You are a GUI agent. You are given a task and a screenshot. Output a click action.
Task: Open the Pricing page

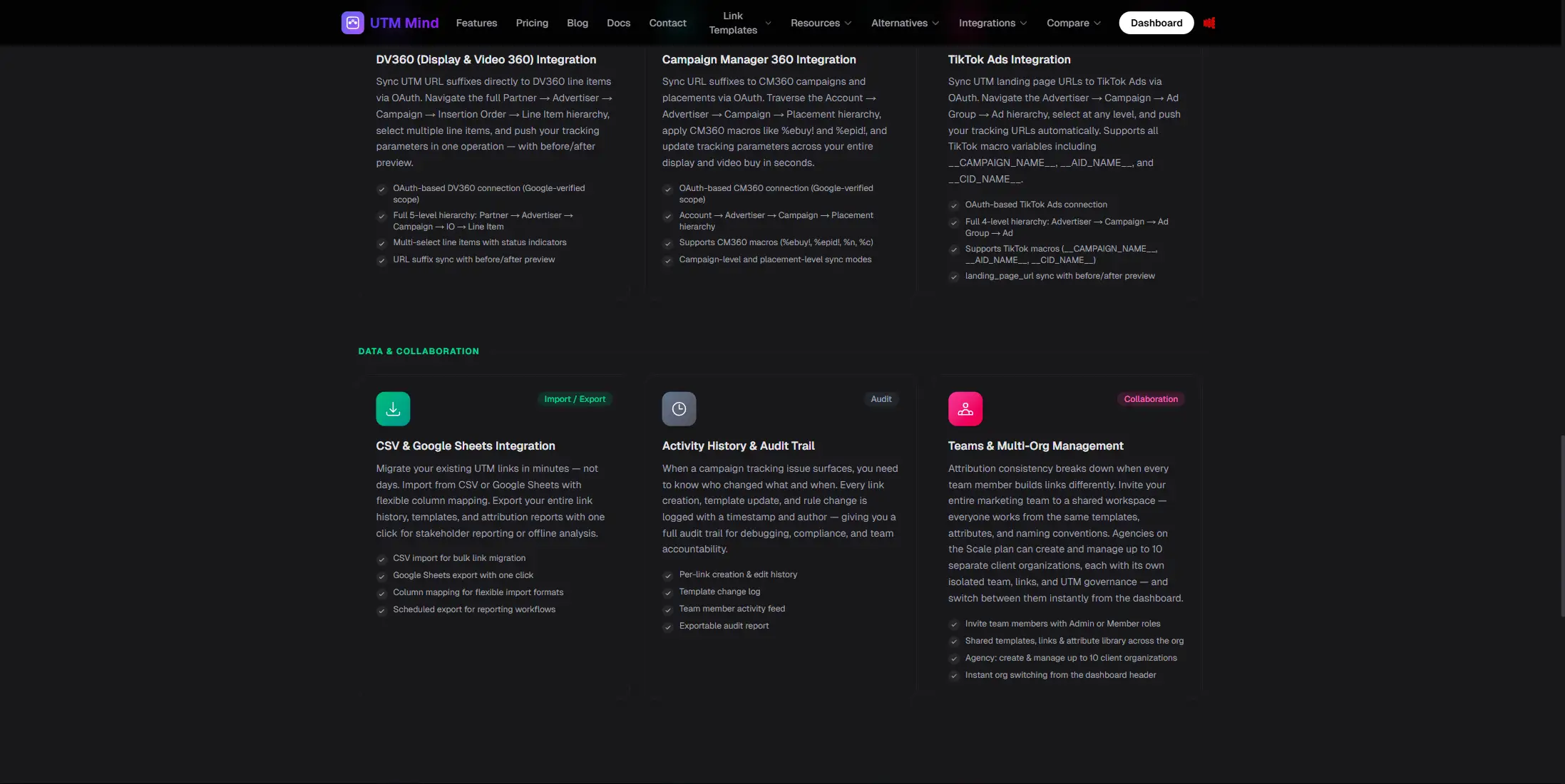pyautogui.click(x=532, y=22)
